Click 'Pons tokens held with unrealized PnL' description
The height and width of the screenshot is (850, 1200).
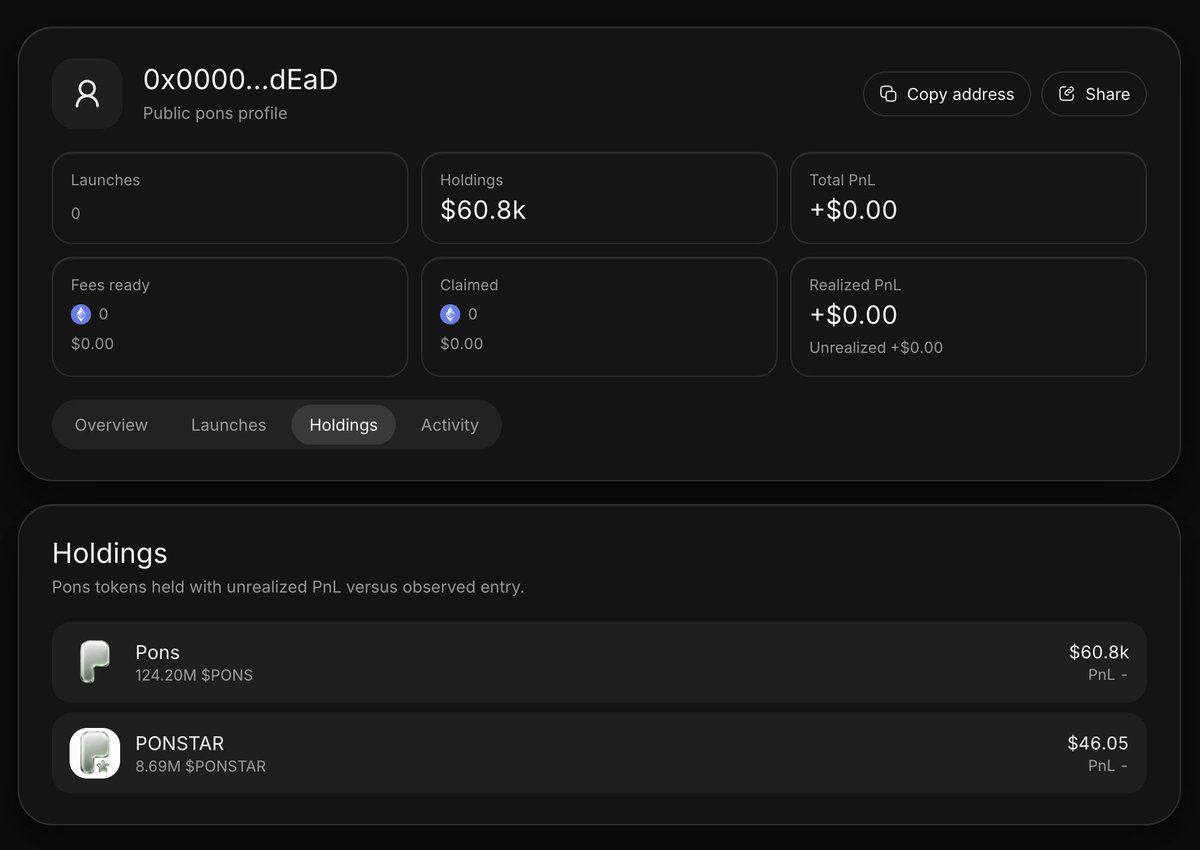288,587
